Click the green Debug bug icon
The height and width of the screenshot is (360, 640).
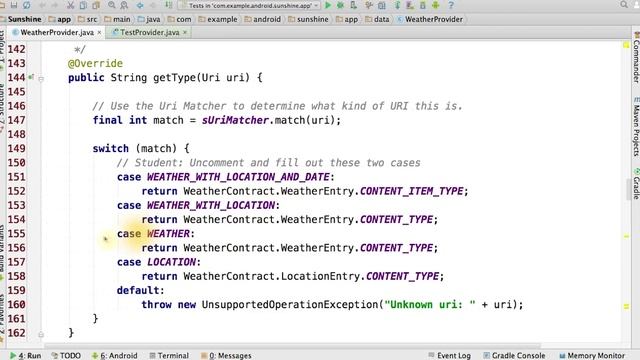coord(340,5)
